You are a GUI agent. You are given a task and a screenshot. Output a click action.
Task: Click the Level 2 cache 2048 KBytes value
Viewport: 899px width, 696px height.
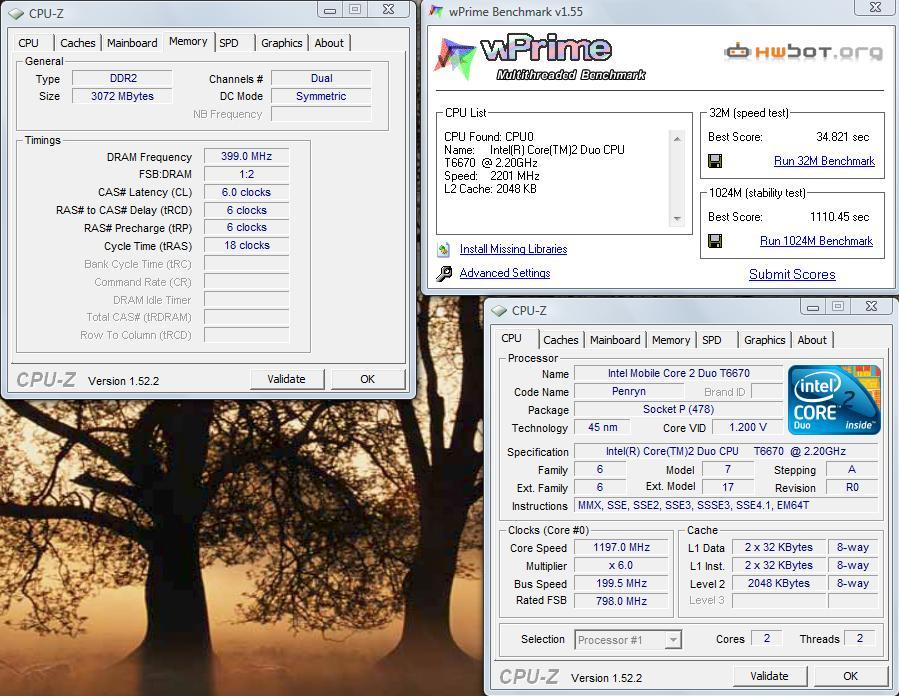tap(779, 584)
